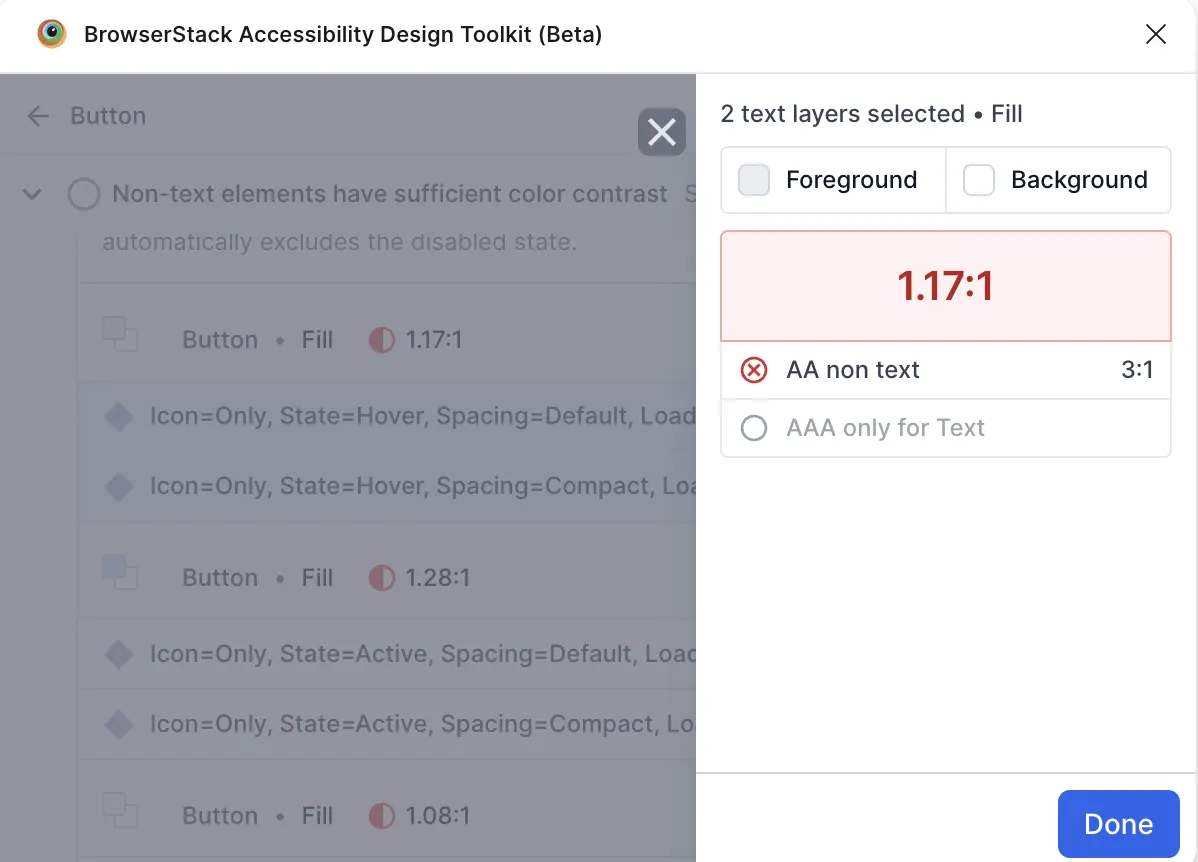
Task: Click the diamond icon of the Hover Default variant
Action: tap(119, 416)
